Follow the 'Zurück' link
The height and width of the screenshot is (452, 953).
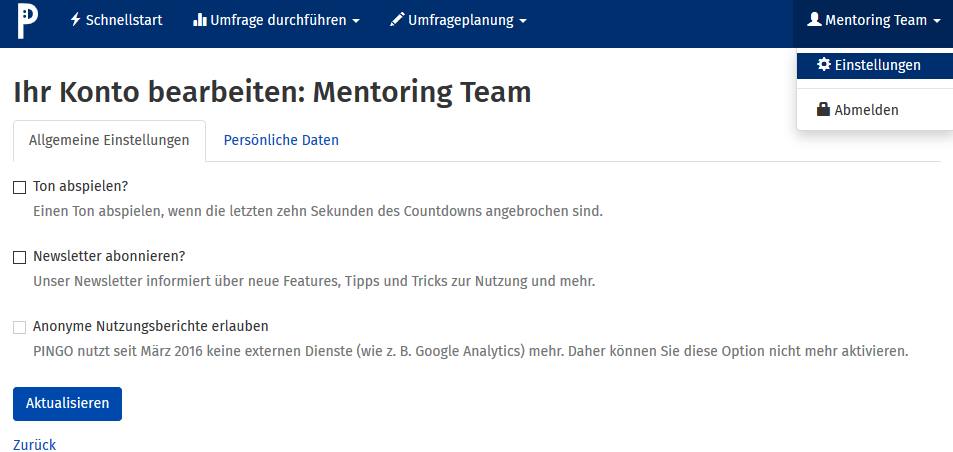35,445
